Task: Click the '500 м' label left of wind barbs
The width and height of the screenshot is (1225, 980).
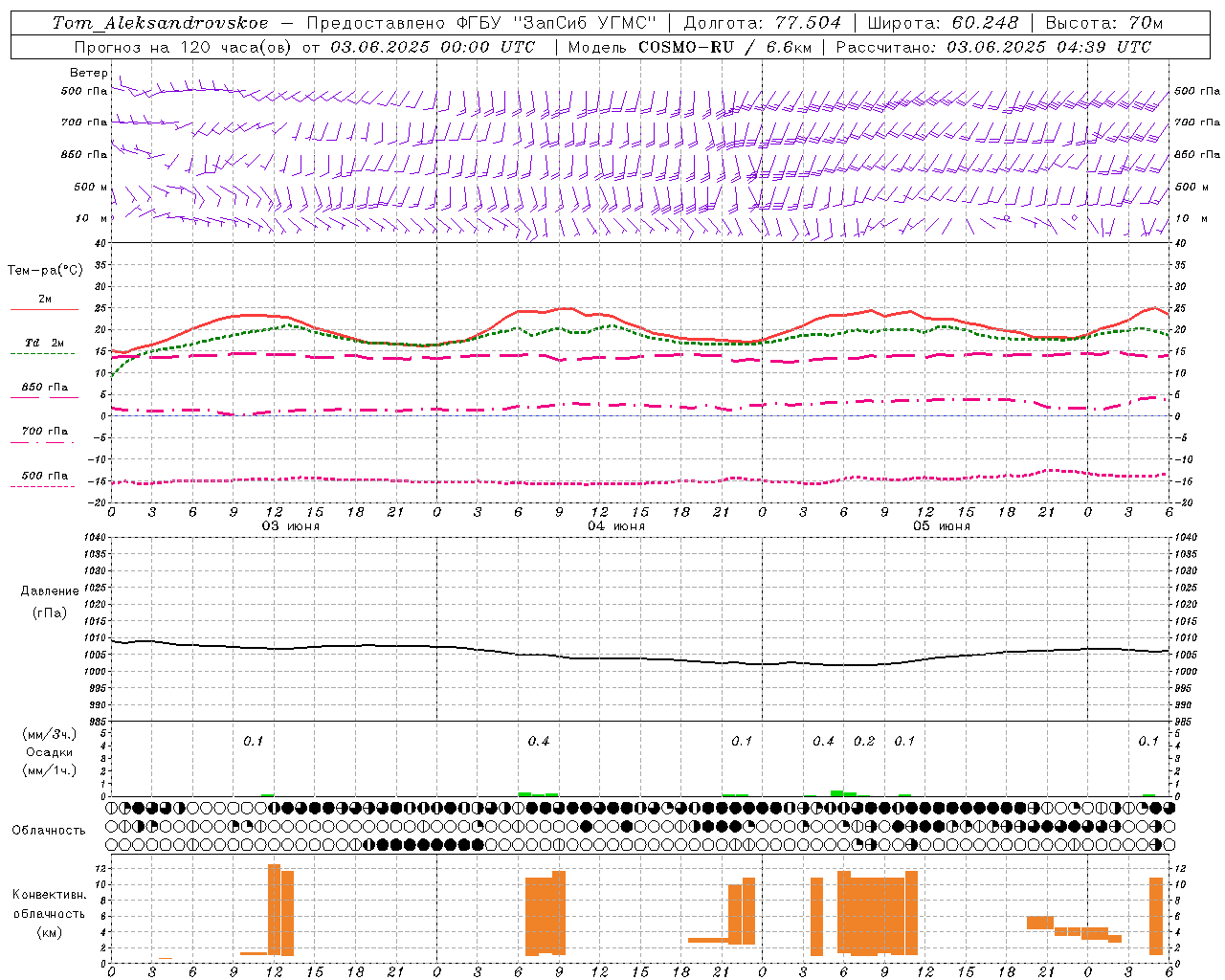Action: (91, 187)
